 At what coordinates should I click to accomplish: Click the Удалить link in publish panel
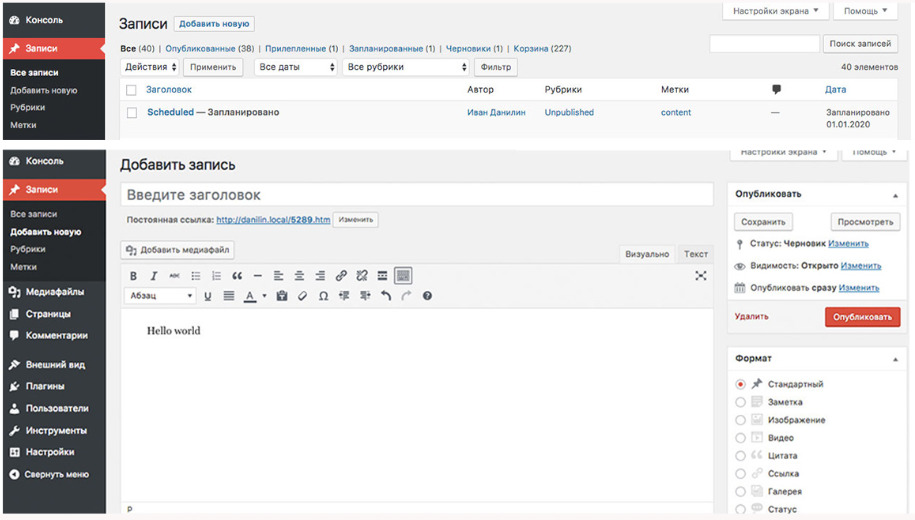(751, 316)
